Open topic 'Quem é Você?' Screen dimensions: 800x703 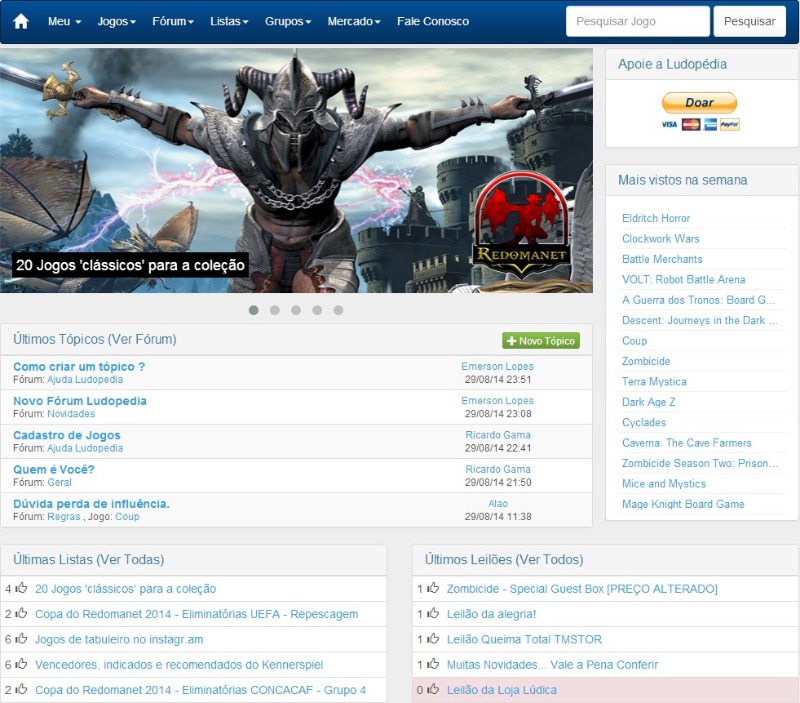pos(54,469)
